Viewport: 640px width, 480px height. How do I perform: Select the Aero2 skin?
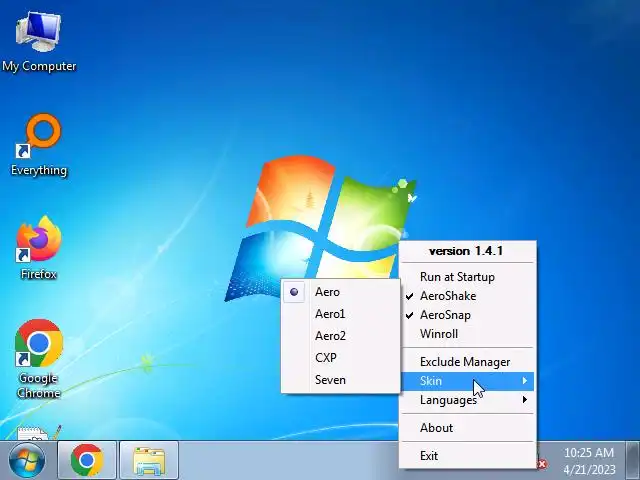(x=340, y=336)
